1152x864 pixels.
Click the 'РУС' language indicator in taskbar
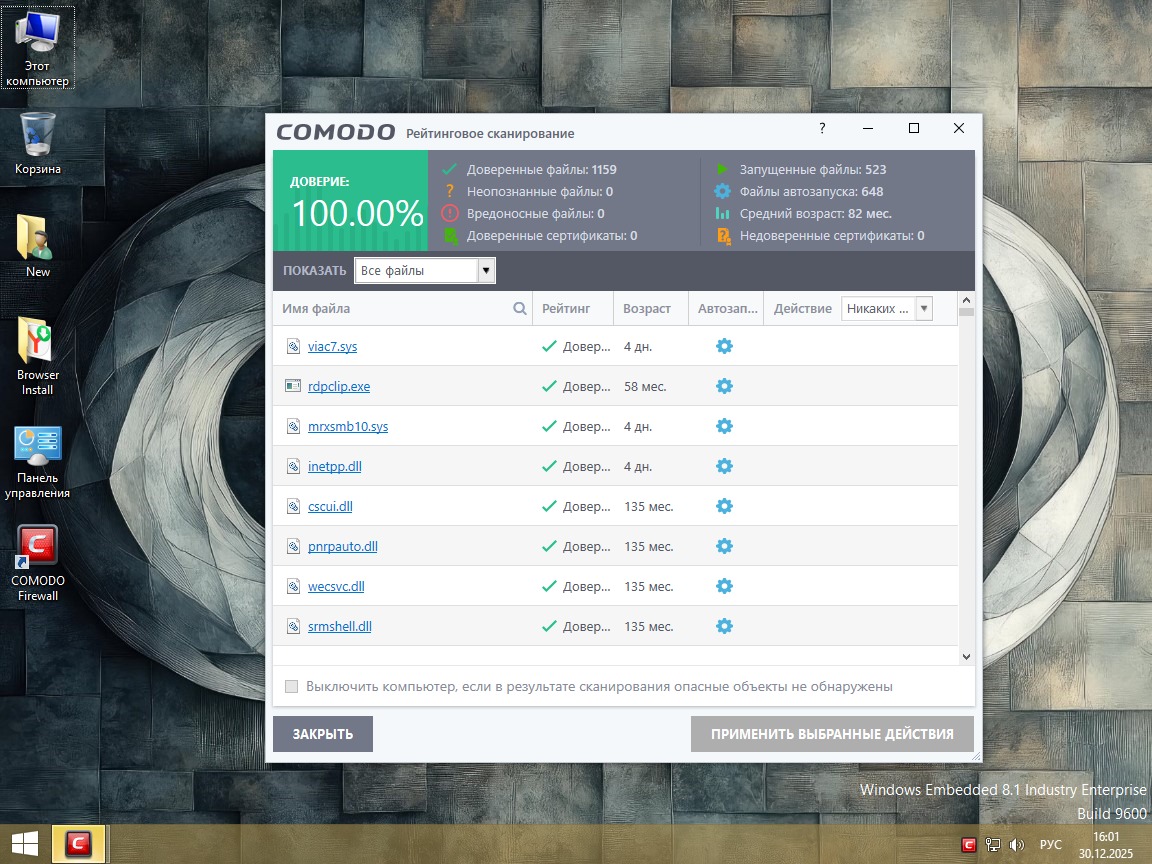click(x=1050, y=845)
